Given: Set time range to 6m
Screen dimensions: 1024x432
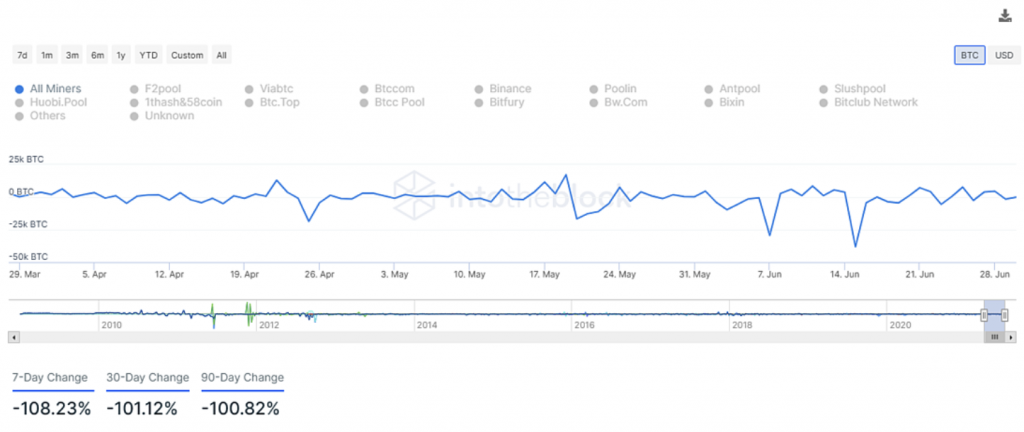Looking at the screenshot, I should click(97, 55).
